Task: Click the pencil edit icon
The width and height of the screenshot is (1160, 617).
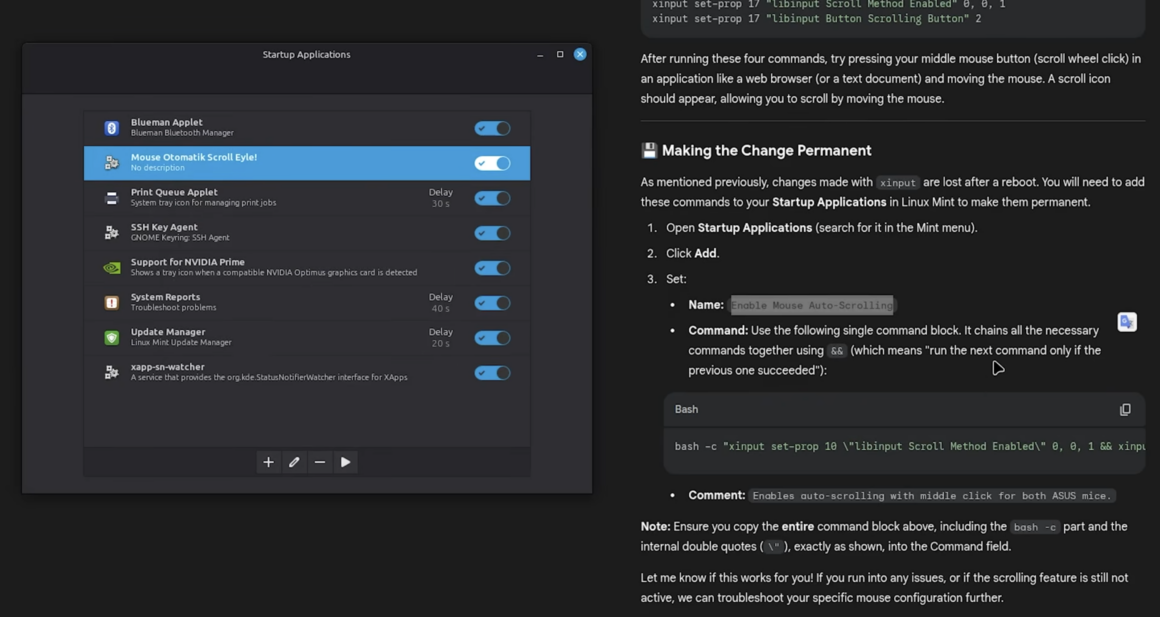Action: 294,462
